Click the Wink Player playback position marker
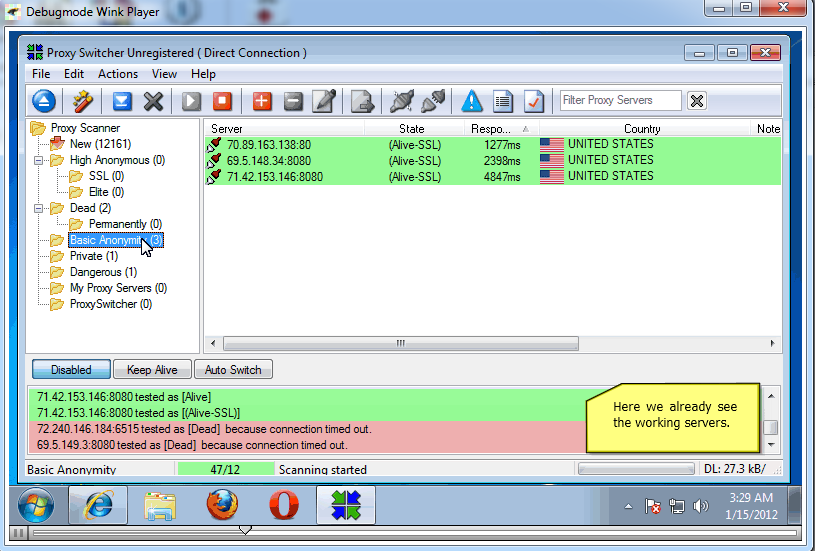 pos(245,530)
